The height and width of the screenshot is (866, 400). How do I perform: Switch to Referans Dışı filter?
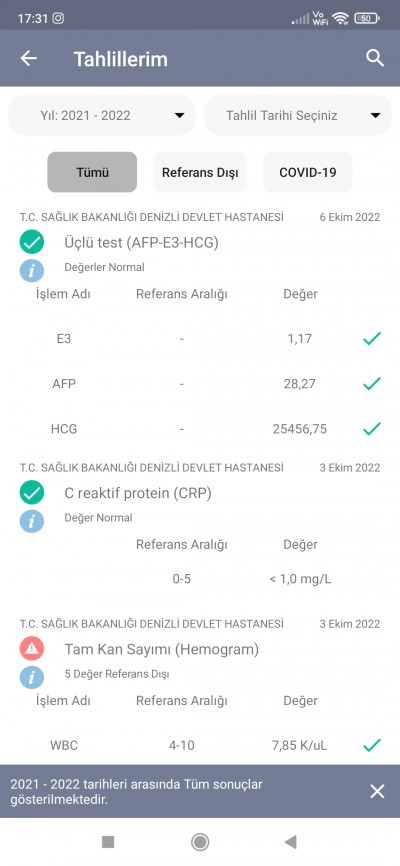[200, 172]
